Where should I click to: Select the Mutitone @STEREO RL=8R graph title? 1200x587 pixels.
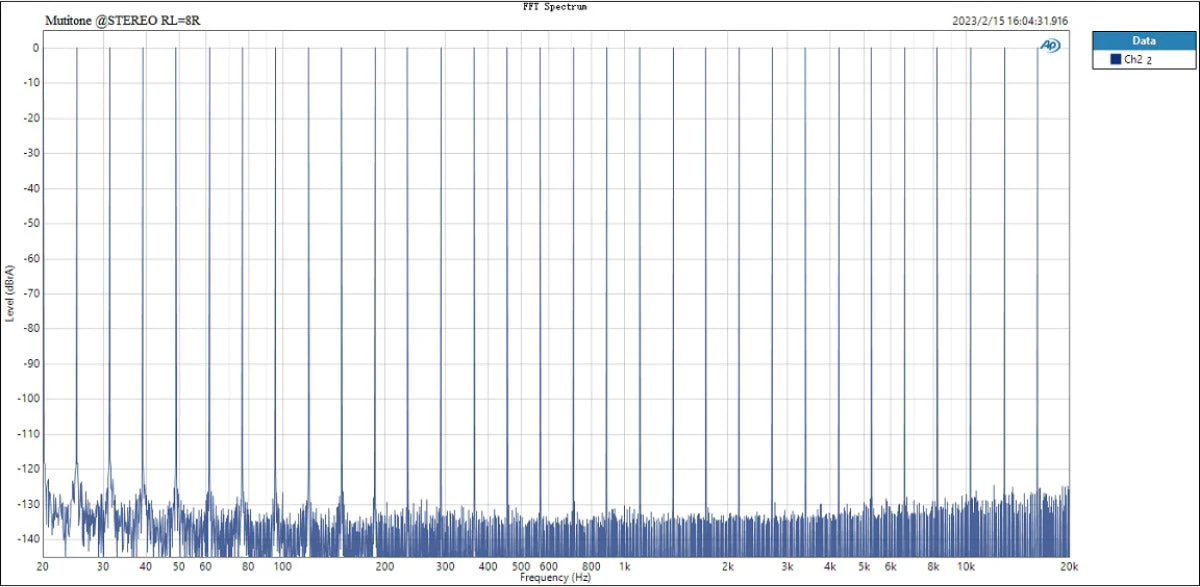click(x=129, y=20)
